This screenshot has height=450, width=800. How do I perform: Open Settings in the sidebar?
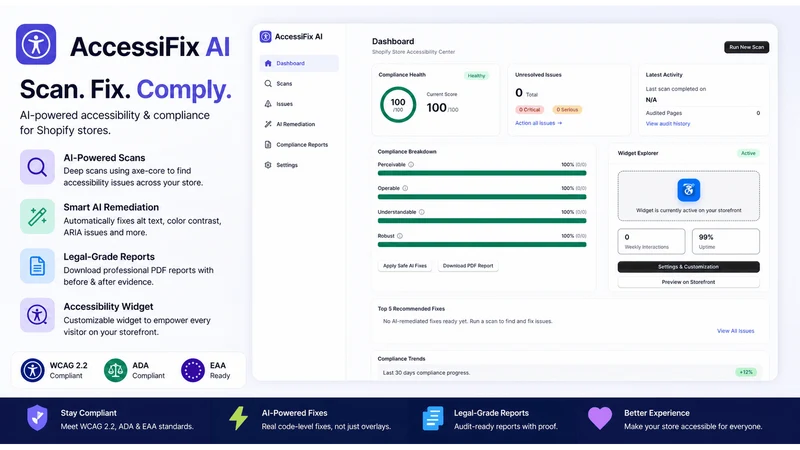coord(299,165)
